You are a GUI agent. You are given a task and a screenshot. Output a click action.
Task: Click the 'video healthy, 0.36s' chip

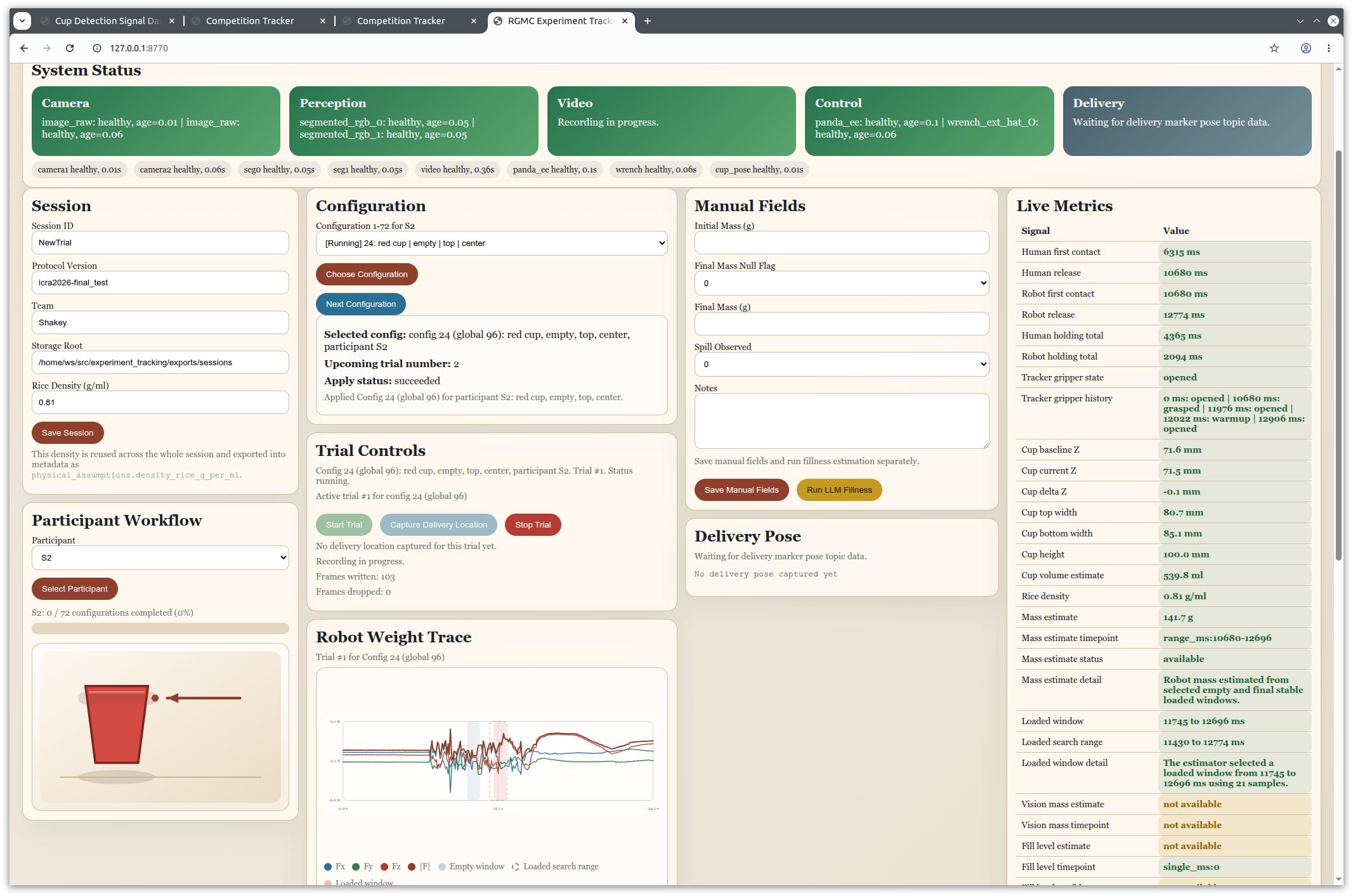click(x=457, y=170)
